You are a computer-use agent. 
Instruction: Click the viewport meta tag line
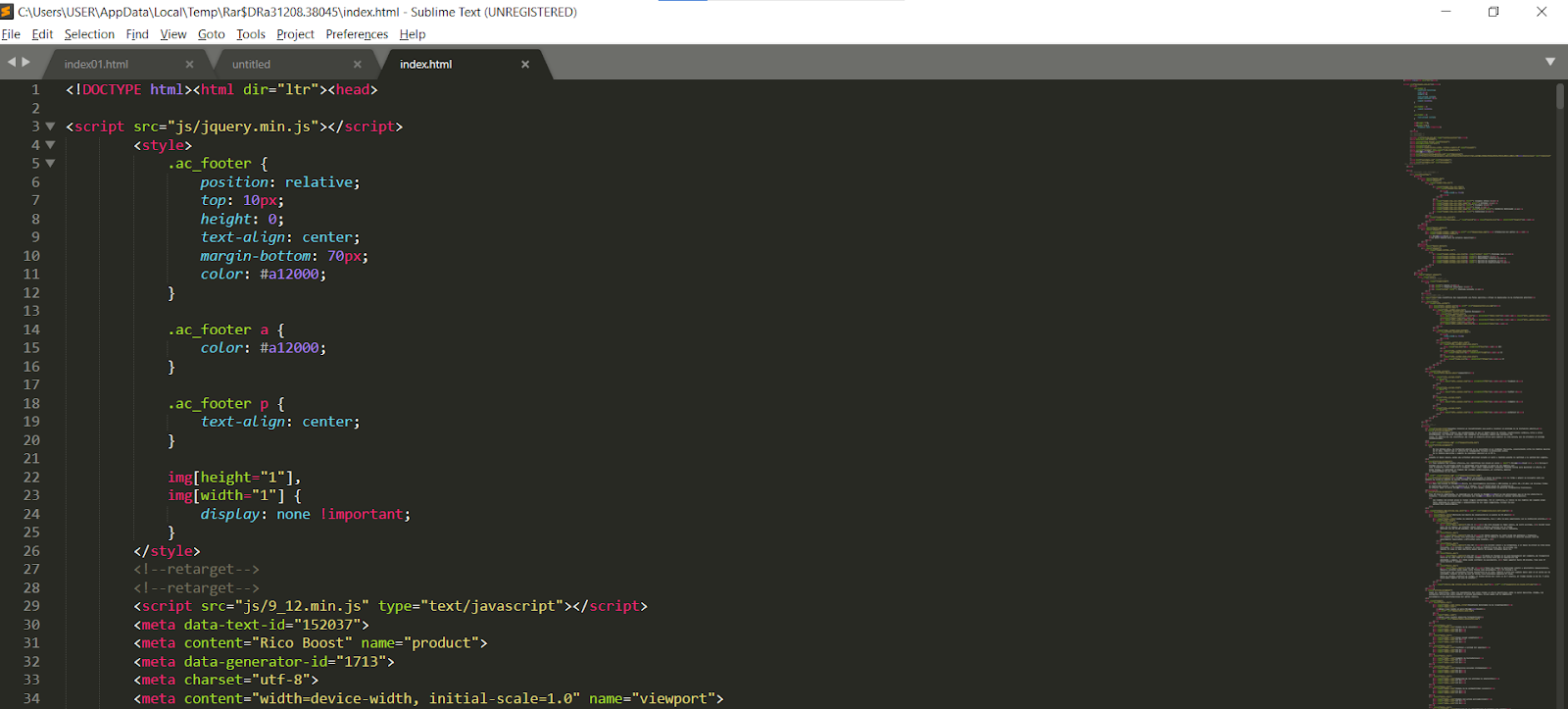(428, 698)
